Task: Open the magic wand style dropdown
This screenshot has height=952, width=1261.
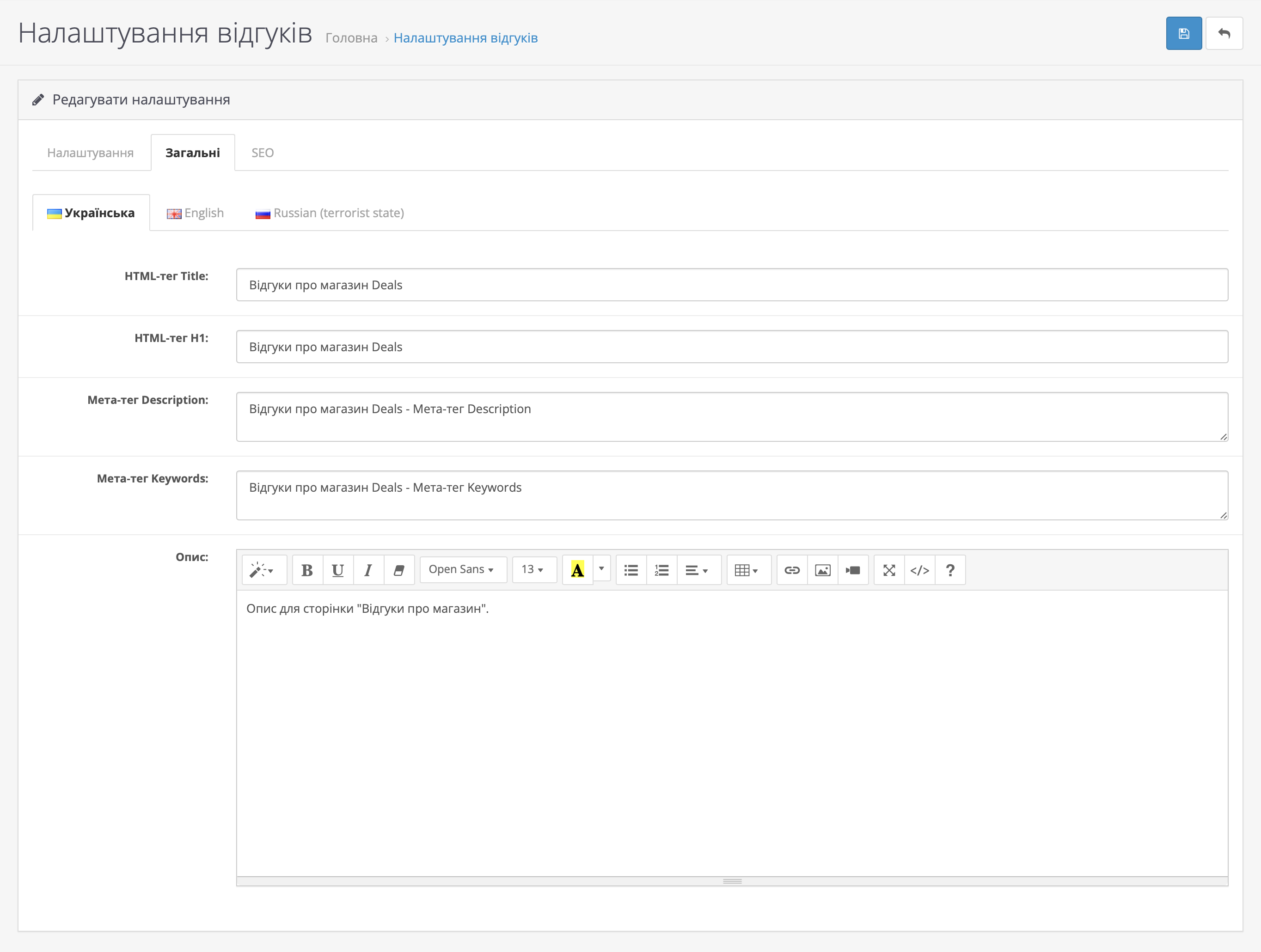Action: 263,570
